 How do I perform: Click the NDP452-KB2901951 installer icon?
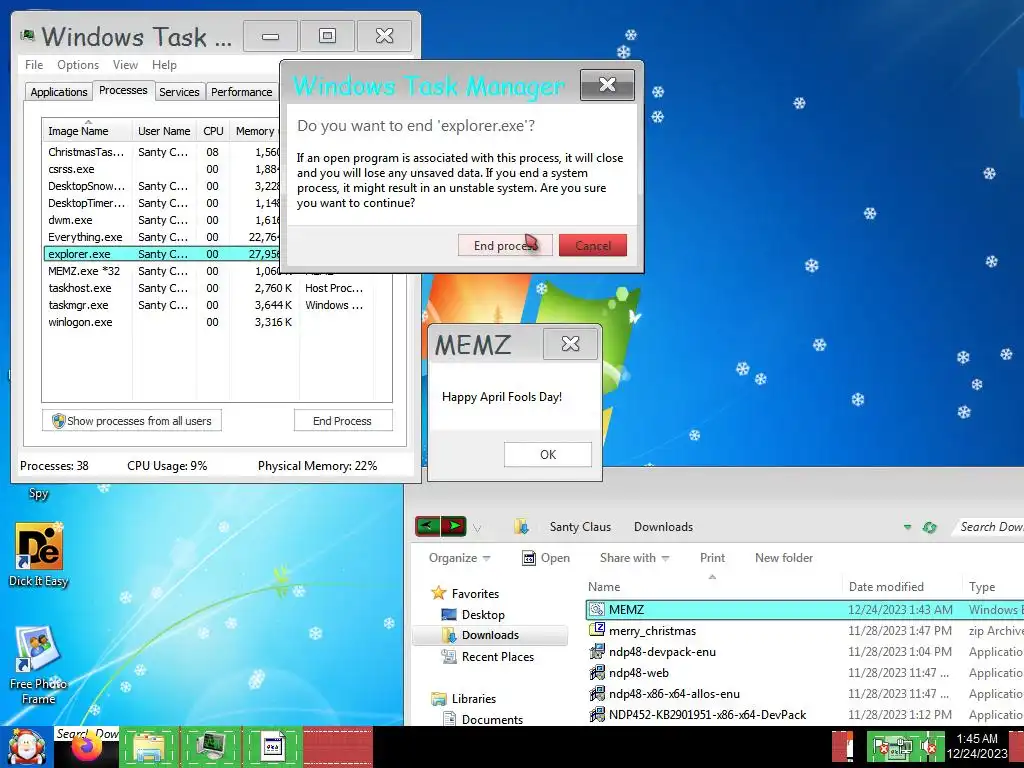point(597,714)
